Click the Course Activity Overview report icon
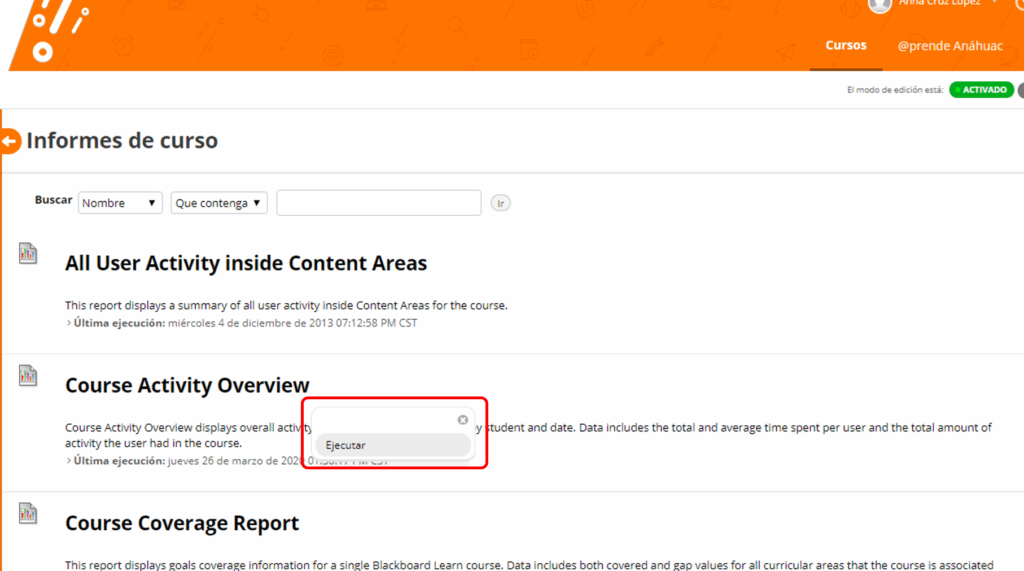This screenshot has width=1024, height=571. pos(28,376)
